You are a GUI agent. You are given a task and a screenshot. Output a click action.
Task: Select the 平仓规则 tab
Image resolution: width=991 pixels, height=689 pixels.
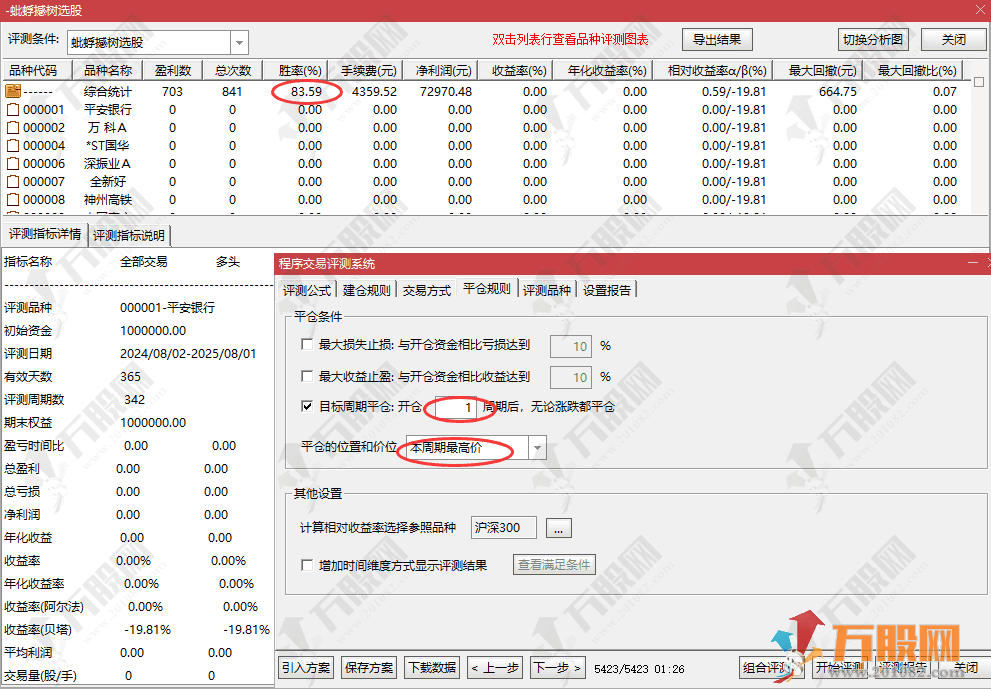click(x=487, y=288)
